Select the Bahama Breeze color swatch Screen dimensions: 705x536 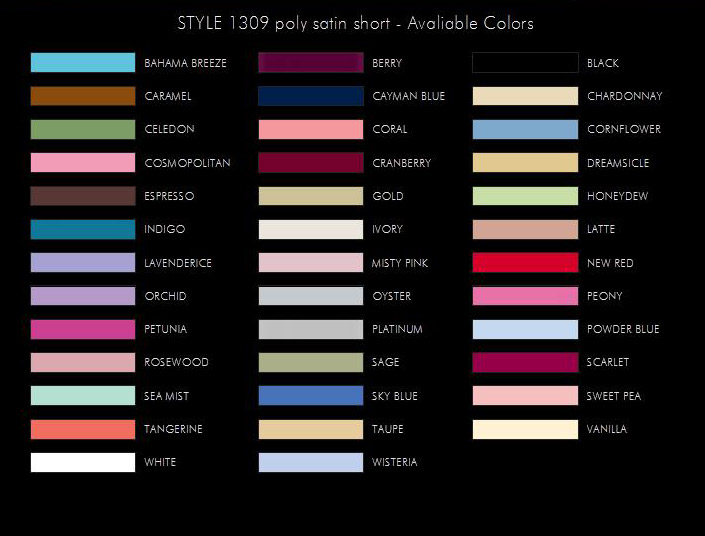pos(83,63)
